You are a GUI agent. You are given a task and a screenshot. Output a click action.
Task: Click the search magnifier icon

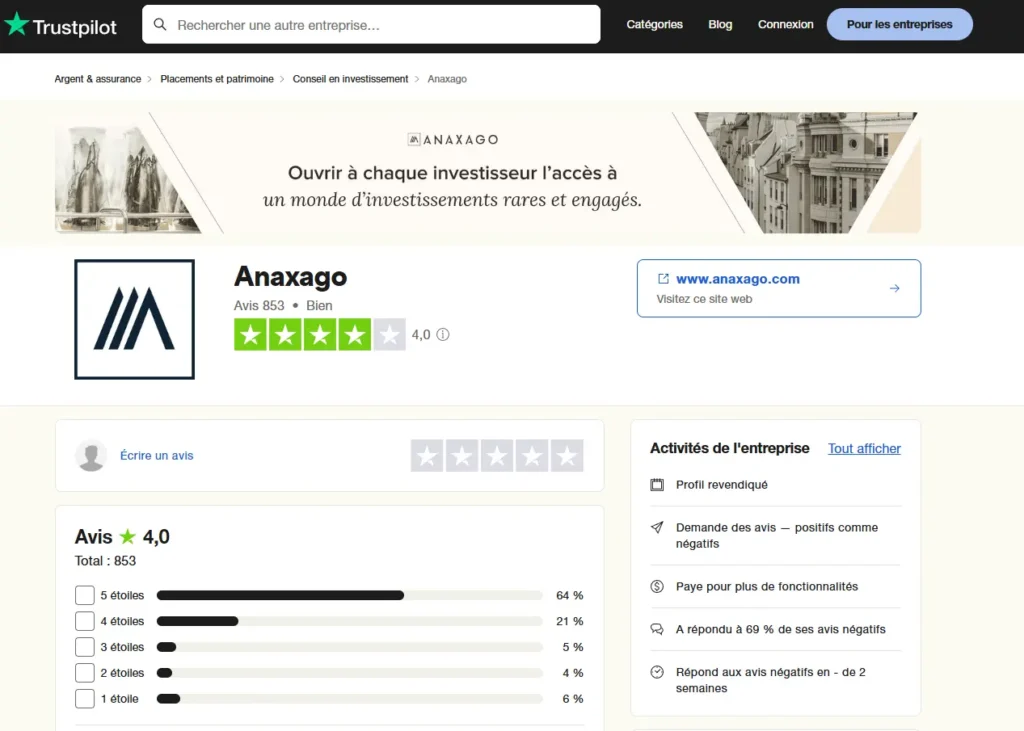[x=161, y=24]
